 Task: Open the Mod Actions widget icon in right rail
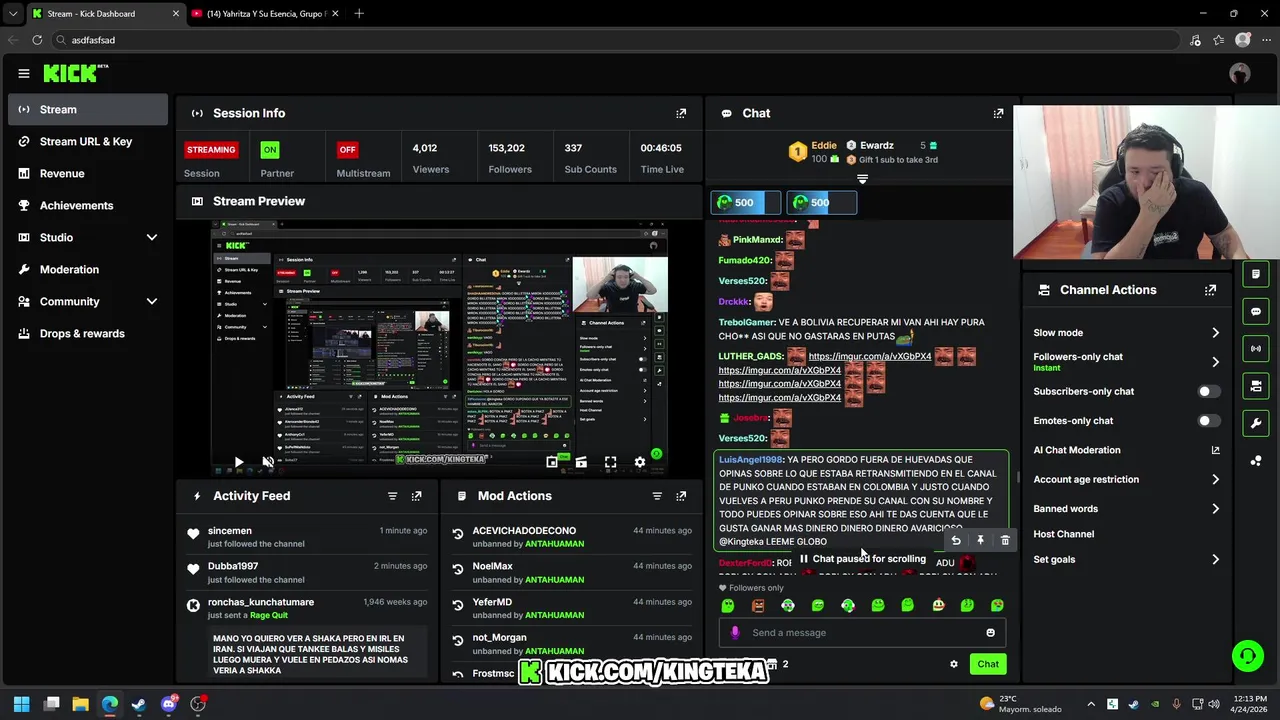click(1256, 273)
